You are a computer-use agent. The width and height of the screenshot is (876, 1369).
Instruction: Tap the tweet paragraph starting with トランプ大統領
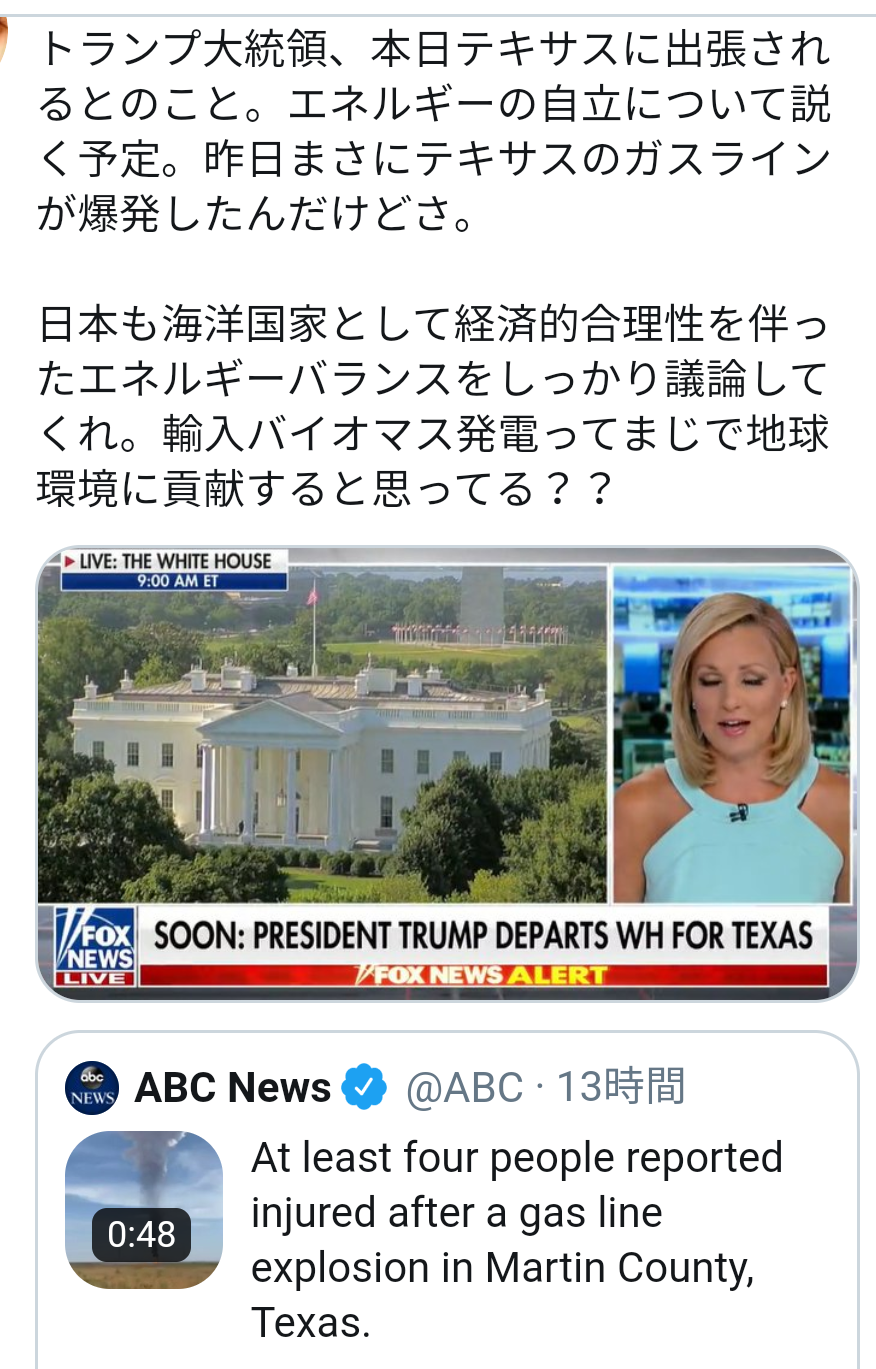coord(434,131)
